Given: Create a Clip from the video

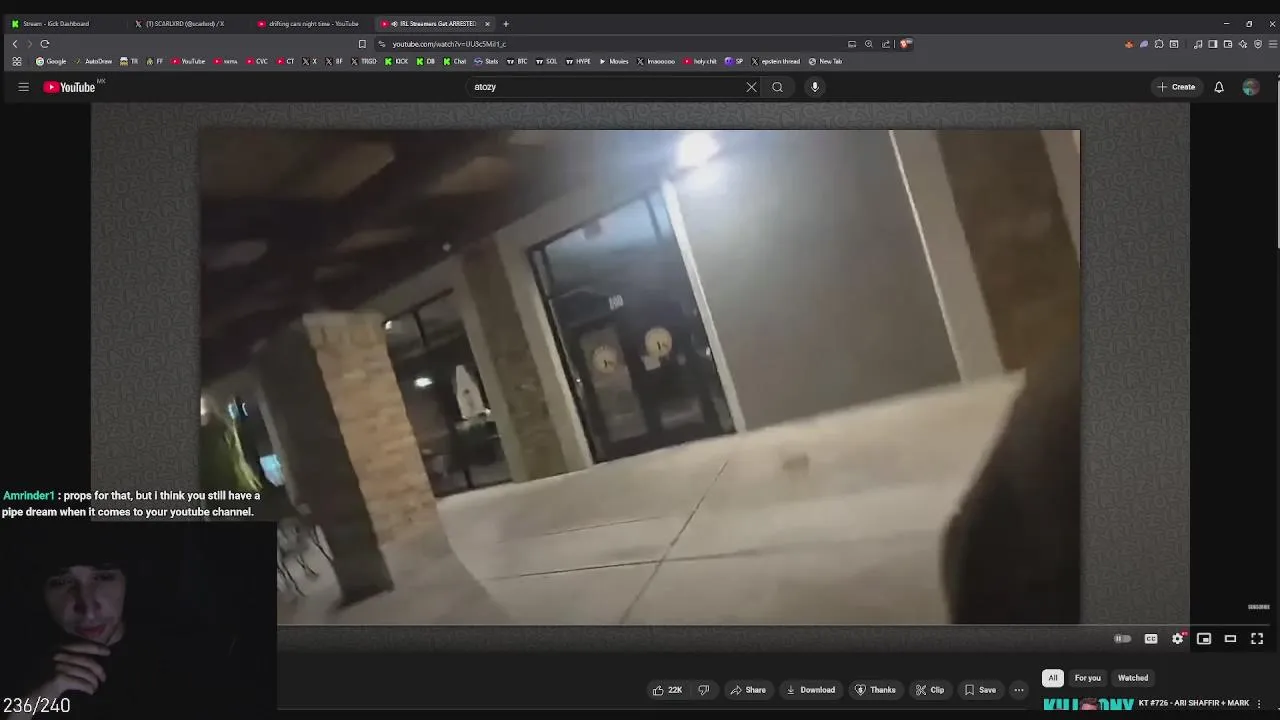Looking at the screenshot, I should (x=930, y=690).
